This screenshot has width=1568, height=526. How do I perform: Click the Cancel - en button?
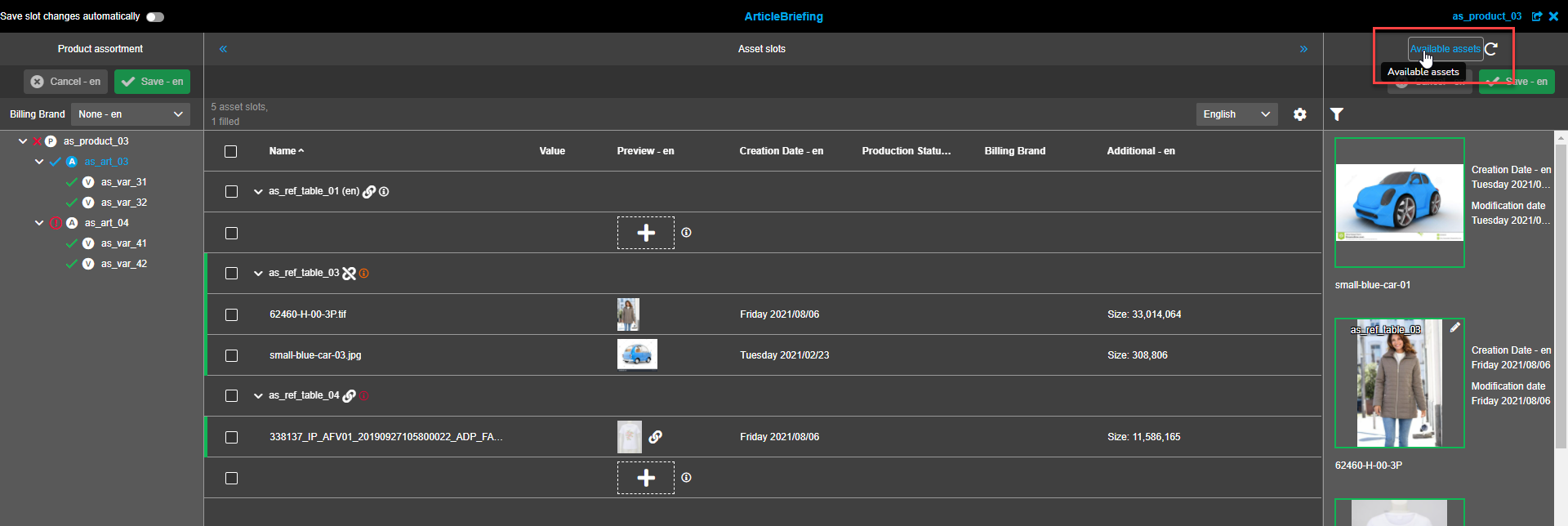[x=66, y=82]
